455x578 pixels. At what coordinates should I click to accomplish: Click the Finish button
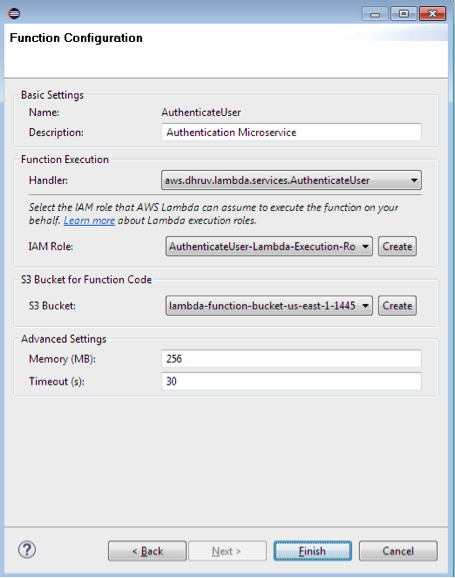(312, 551)
